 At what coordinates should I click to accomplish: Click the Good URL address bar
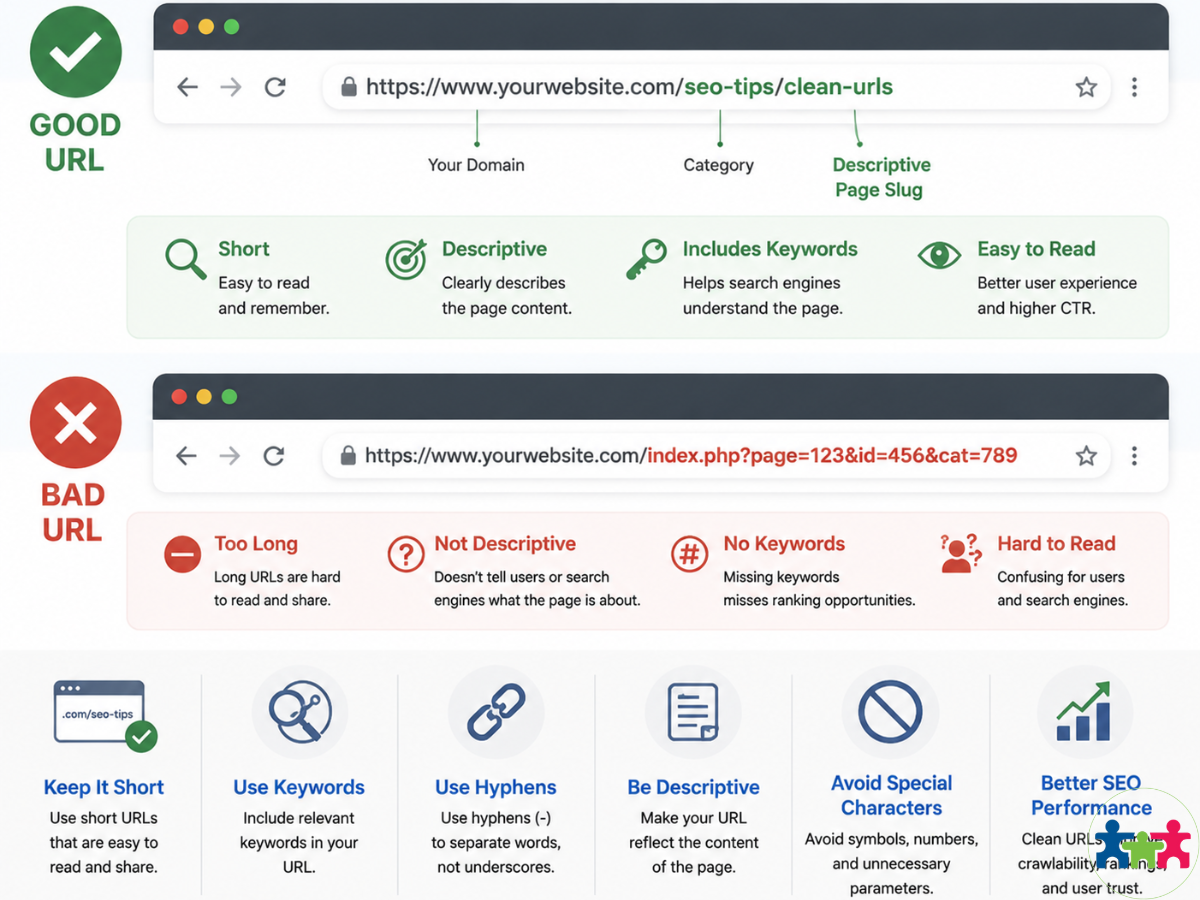pyautogui.click(x=716, y=87)
